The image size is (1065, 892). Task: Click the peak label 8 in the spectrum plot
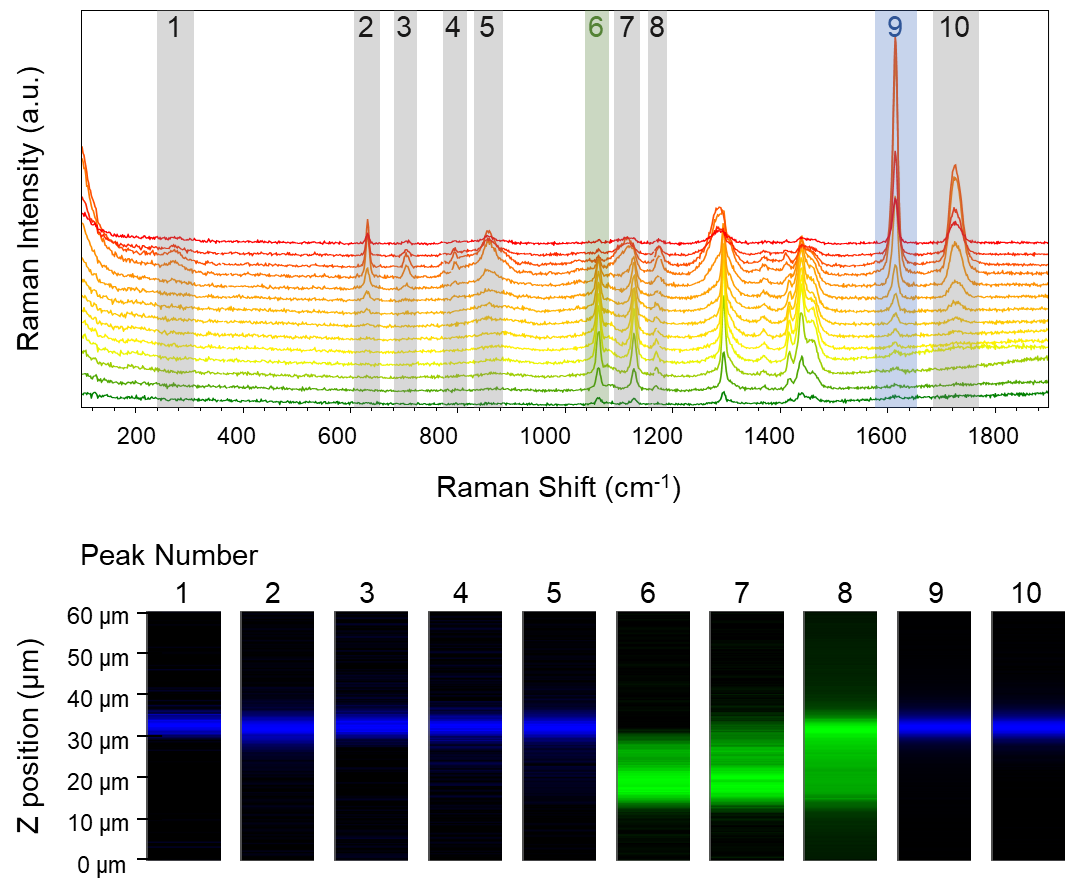pyautogui.click(x=657, y=27)
